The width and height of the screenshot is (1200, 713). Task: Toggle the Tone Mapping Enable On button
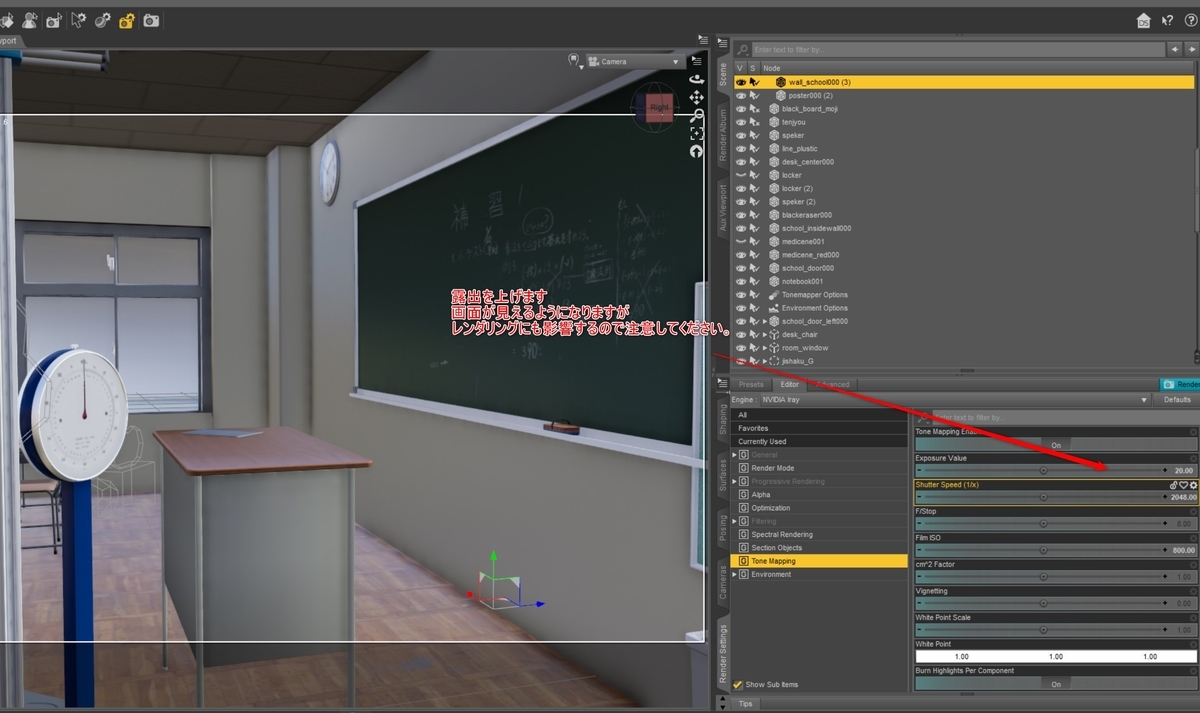(1056, 444)
